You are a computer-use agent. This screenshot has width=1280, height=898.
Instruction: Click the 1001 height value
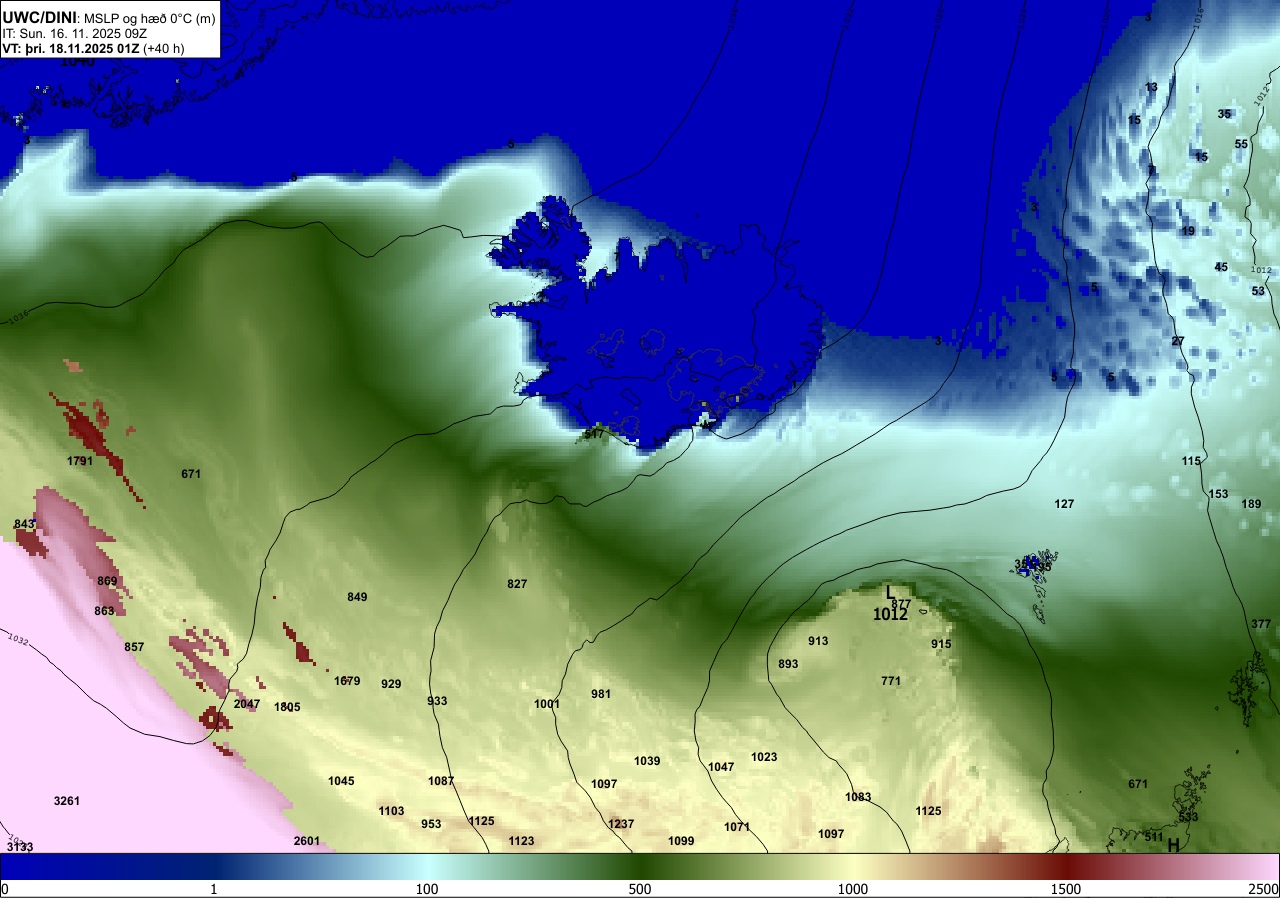pos(547,704)
